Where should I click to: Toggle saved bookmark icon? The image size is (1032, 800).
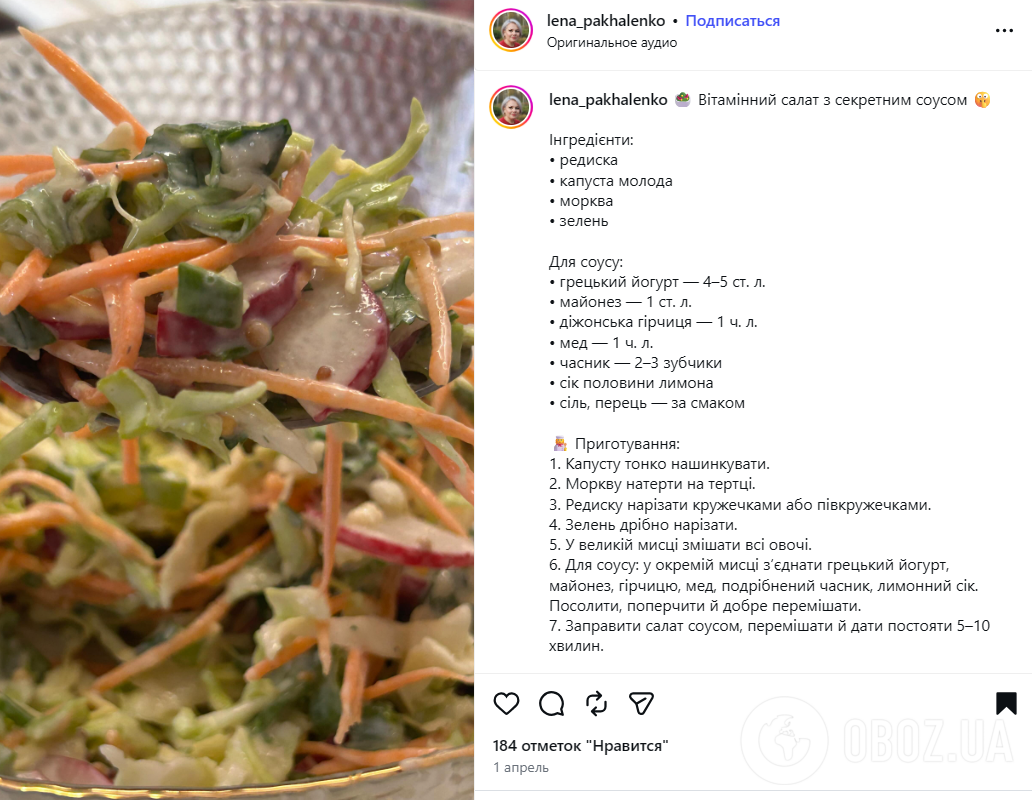click(1006, 703)
